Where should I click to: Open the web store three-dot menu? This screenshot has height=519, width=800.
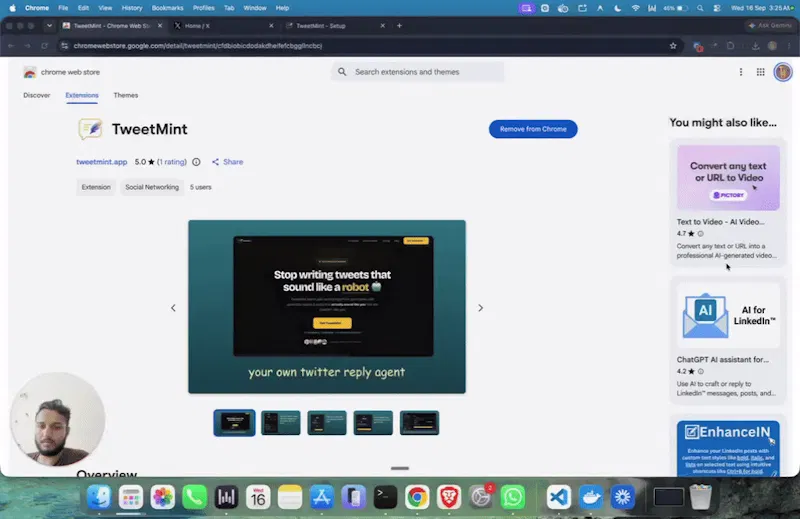pos(741,72)
